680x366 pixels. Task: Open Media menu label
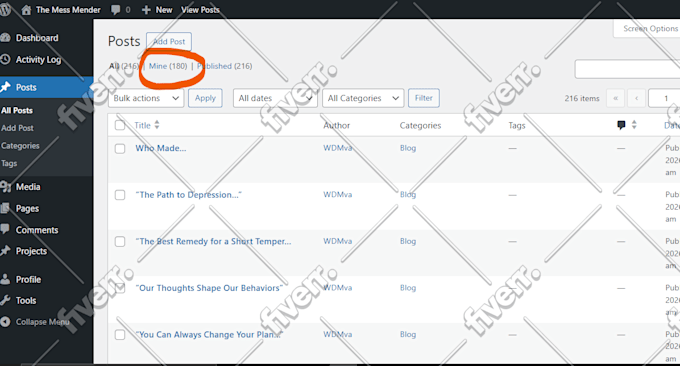click(x=28, y=187)
